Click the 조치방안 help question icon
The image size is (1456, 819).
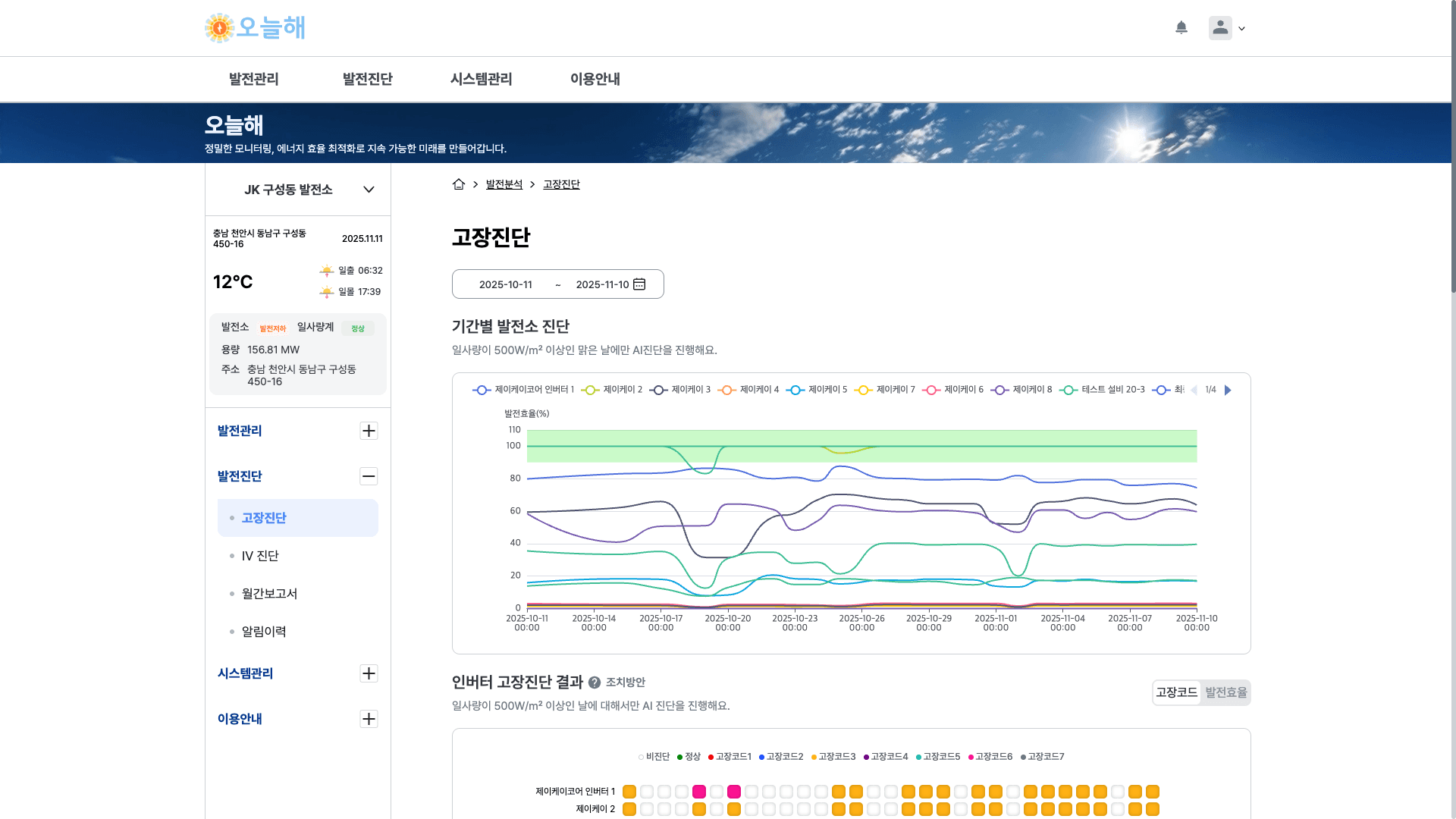595,682
